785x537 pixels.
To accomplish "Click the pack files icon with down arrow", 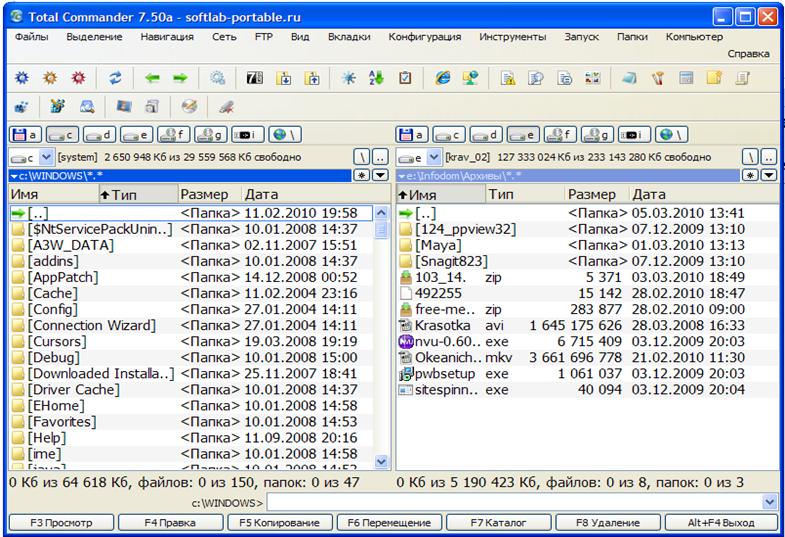I will (284, 78).
